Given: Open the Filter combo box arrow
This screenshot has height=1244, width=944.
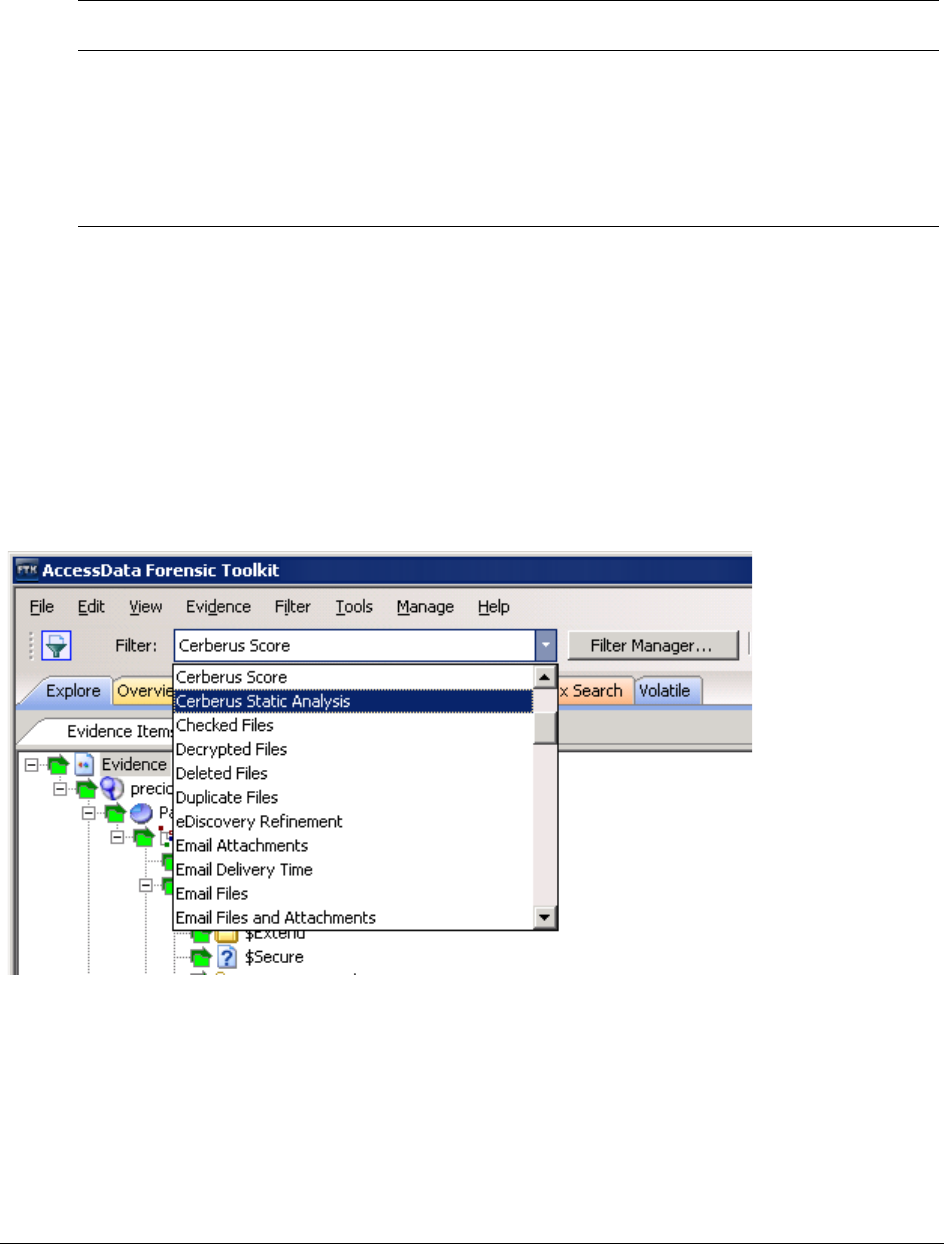Looking at the screenshot, I should click(x=545, y=645).
